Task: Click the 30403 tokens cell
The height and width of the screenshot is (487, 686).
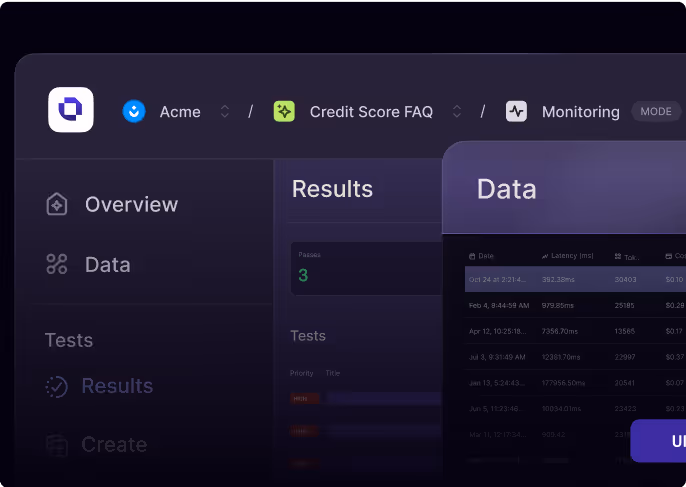Action: (x=625, y=280)
